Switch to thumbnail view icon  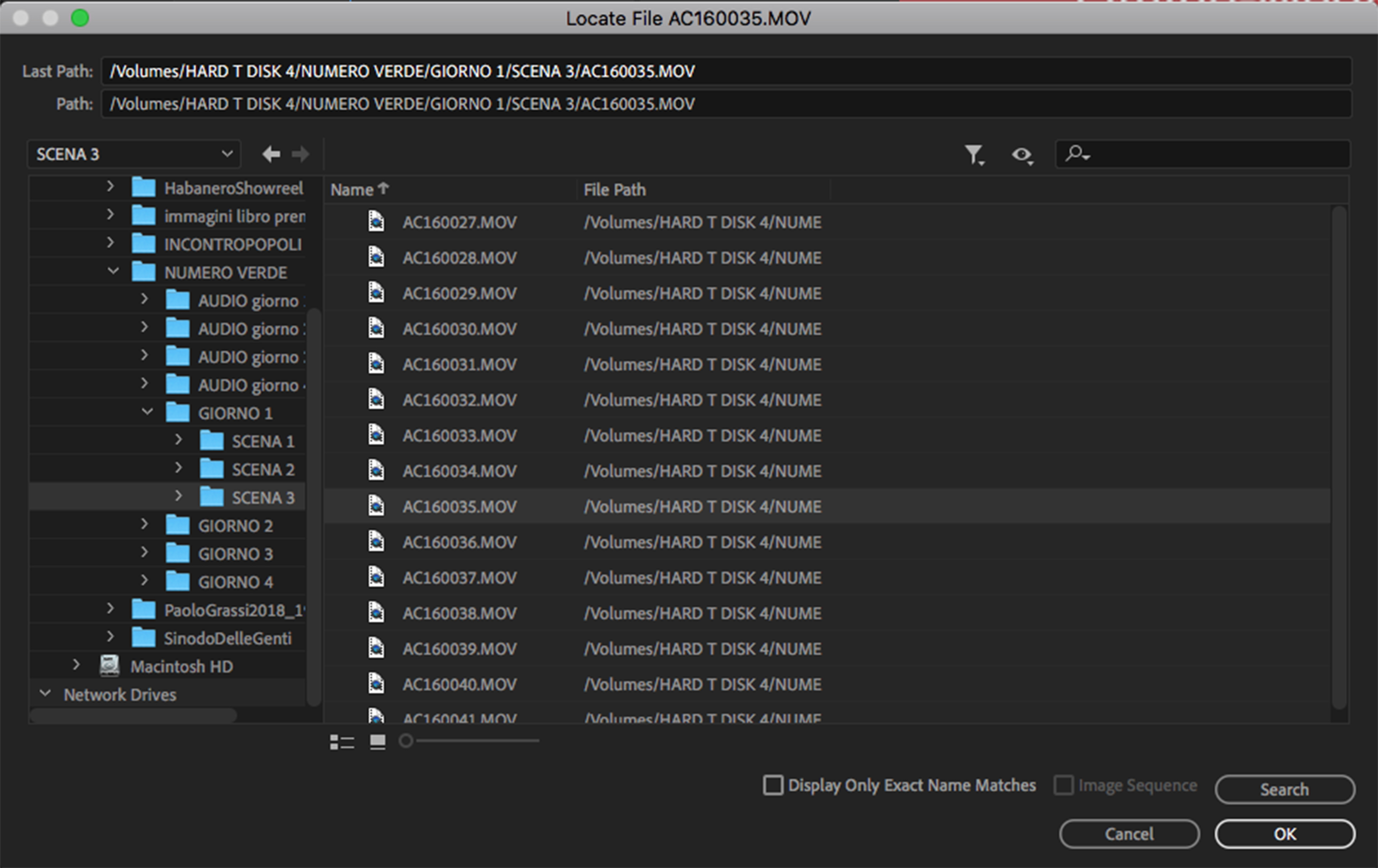[378, 742]
